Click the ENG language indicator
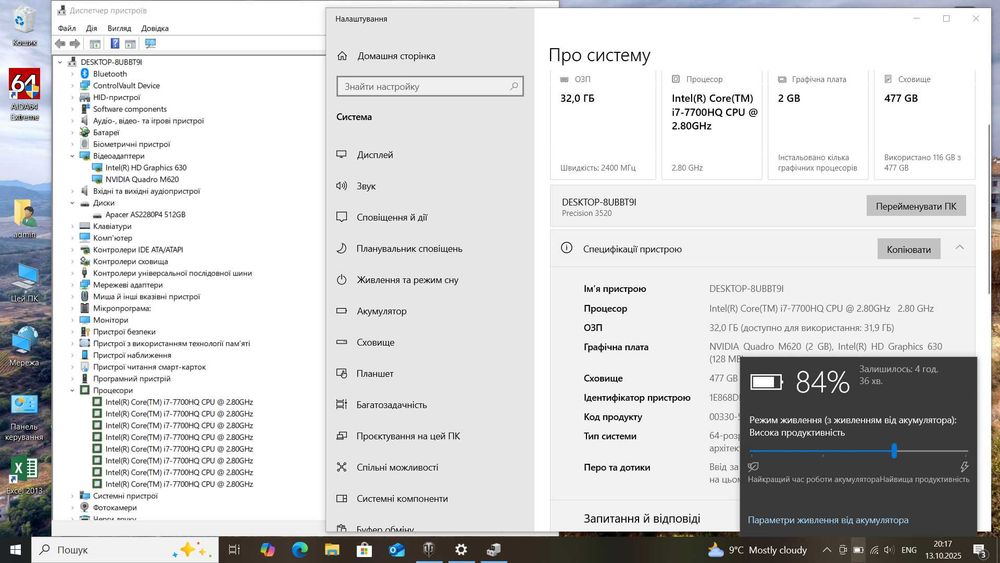The height and width of the screenshot is (563, 1000). [x=909, y=550]
